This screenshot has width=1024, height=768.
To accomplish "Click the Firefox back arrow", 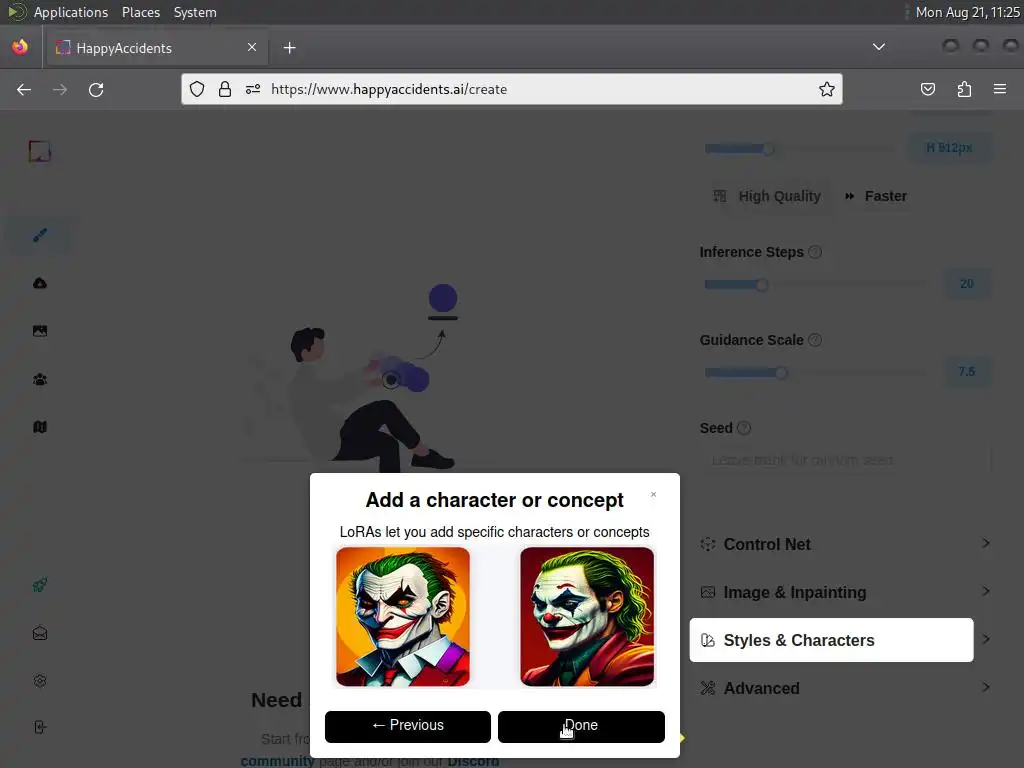I will 24,89.
